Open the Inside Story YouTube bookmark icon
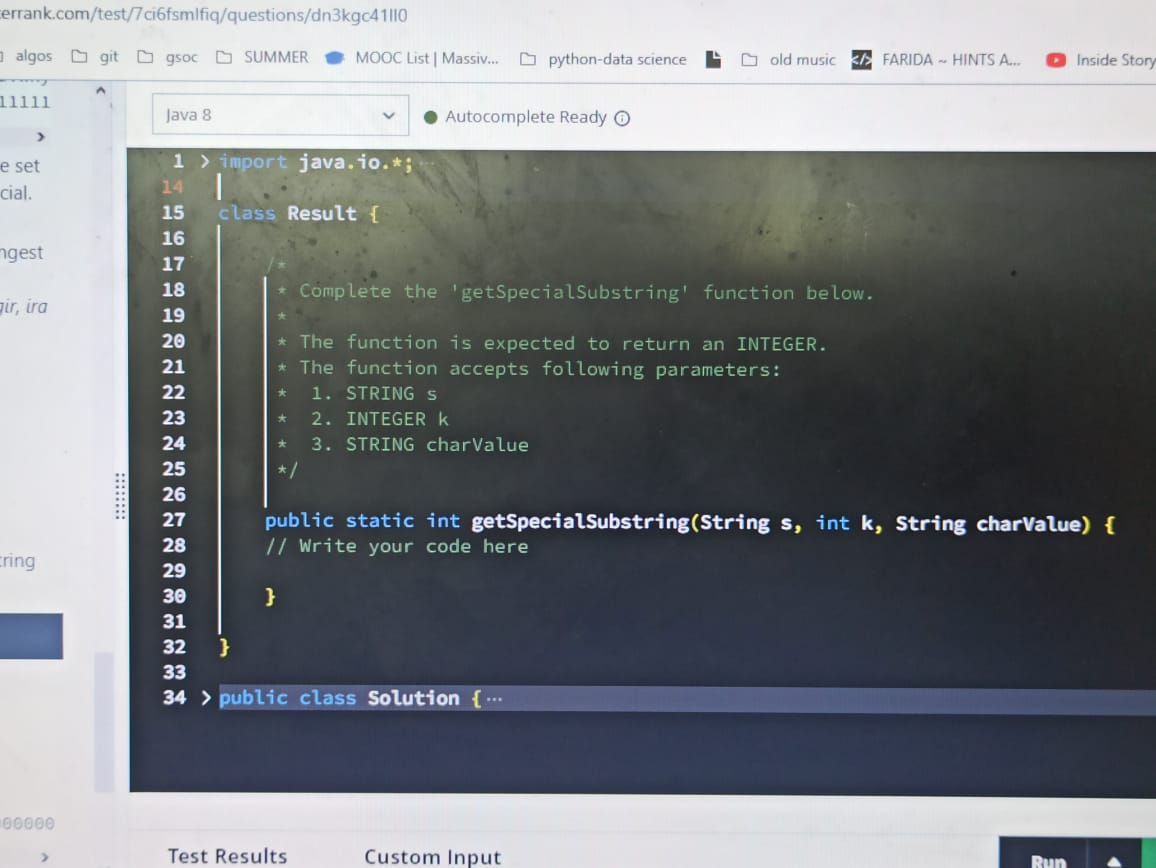This screenshot has height=868, width=1156. (x=1056, y=60)
